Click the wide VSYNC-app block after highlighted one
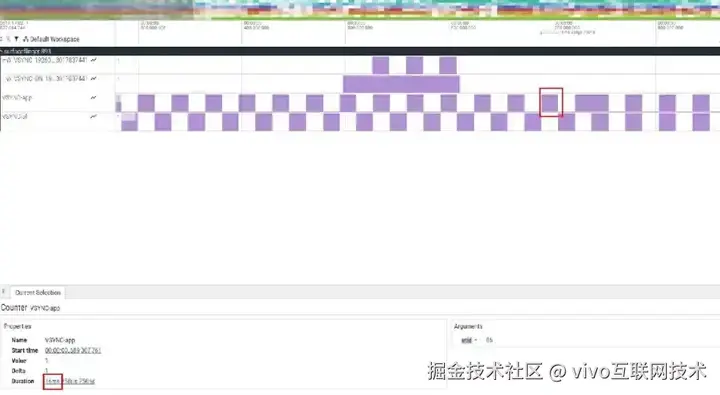720x395 pixels. [592, 103]
